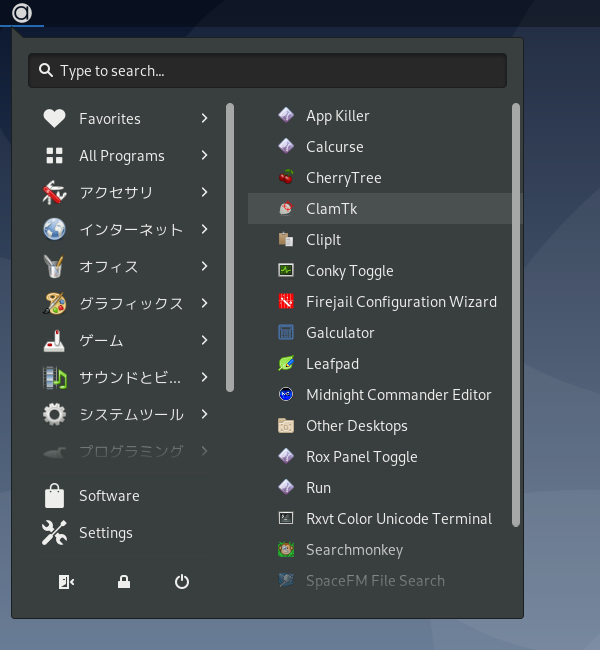600x650 pixels.
Task: Click the search magnifier icon
Action: click(x=46, y=70)
